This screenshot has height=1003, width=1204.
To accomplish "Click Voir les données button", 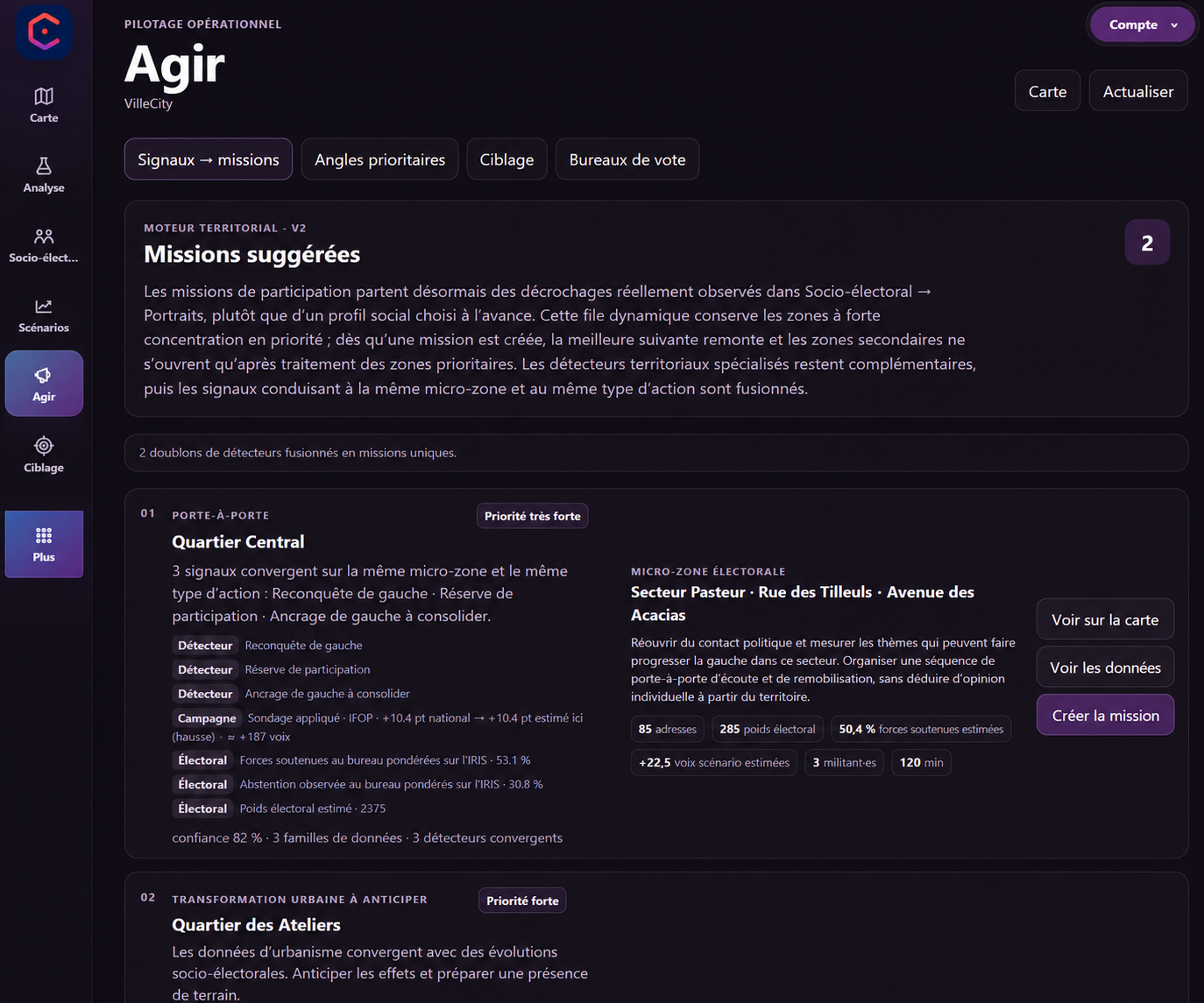I will (1105, 667).
